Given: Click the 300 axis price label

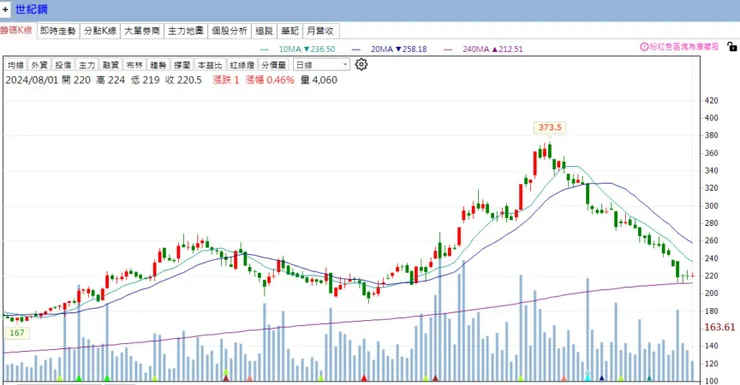Looking at the screenshot, I should pos(711,206).
